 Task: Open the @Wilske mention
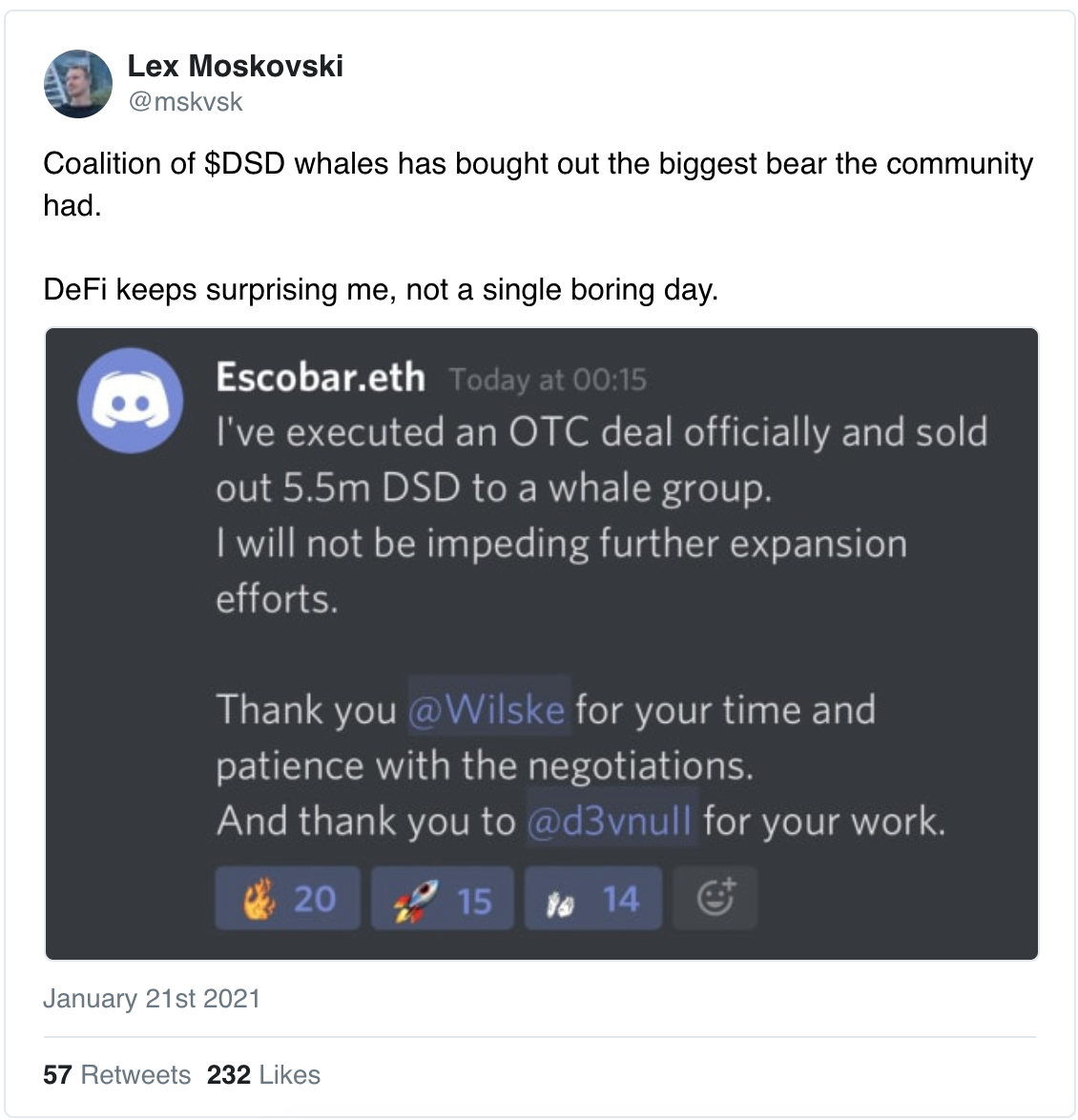coord(488,709)
